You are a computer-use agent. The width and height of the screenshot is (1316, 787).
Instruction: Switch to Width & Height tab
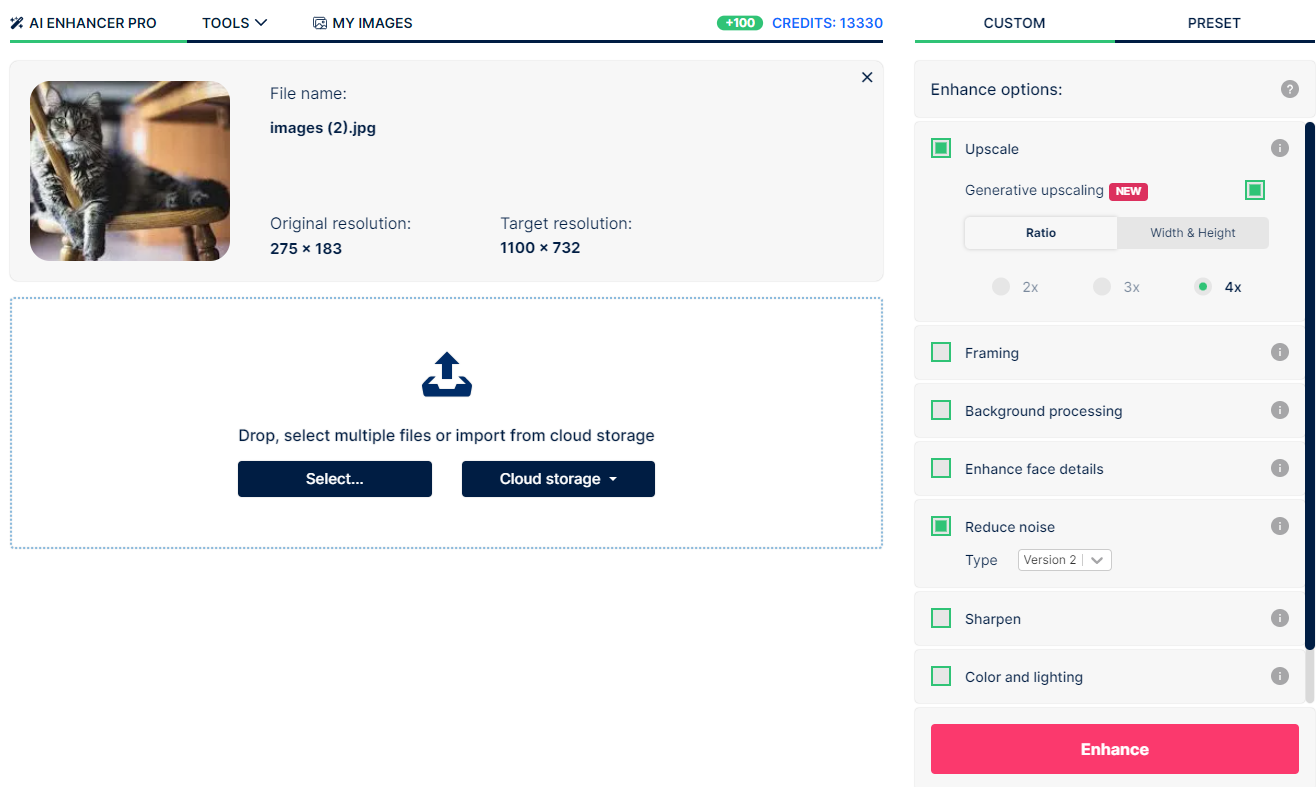point(1192,233)
